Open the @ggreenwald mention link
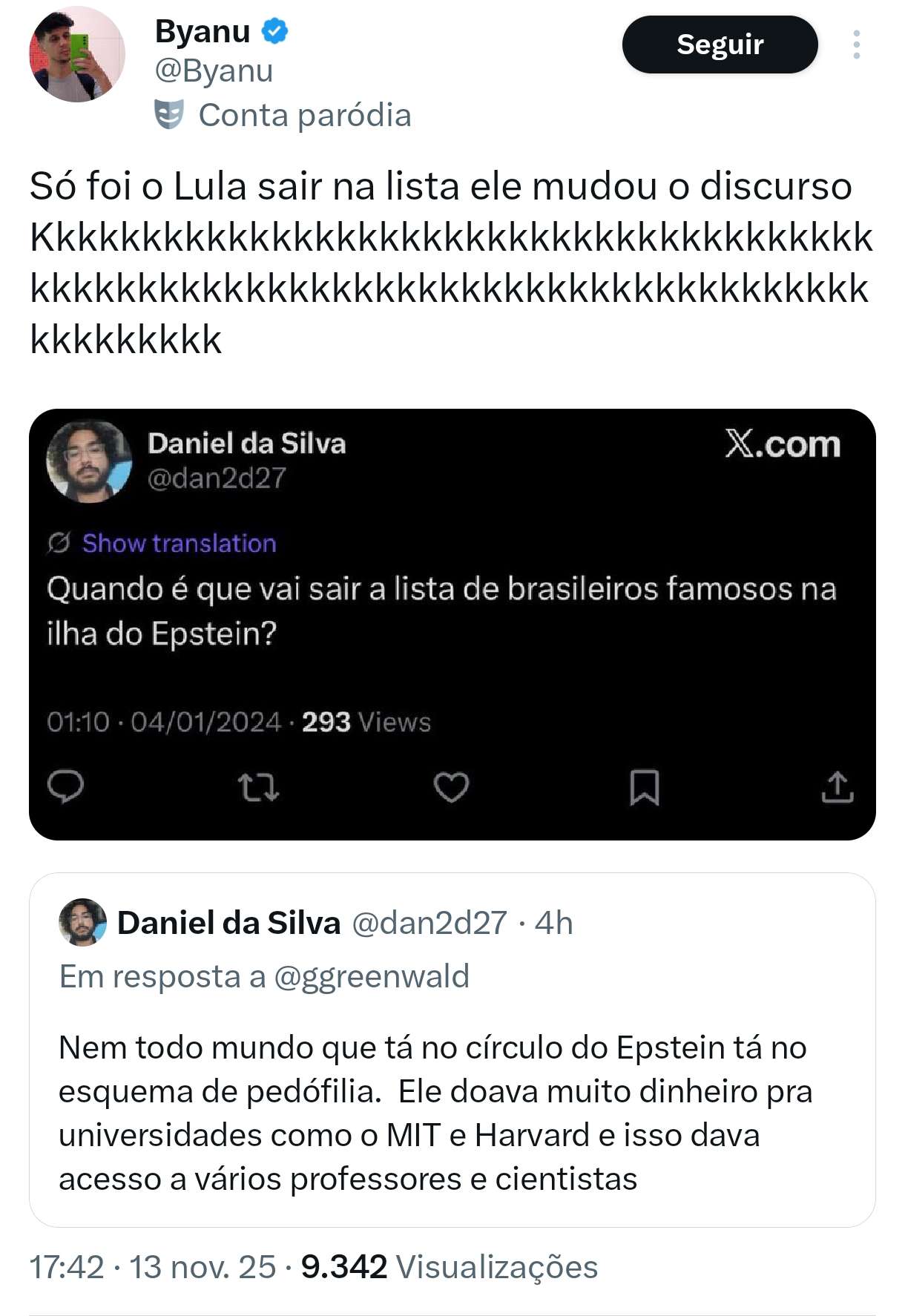 click(x=371, y=976)
